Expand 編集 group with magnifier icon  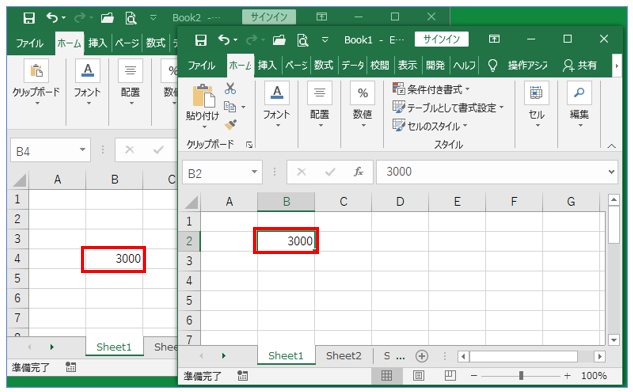pos(579,105)
